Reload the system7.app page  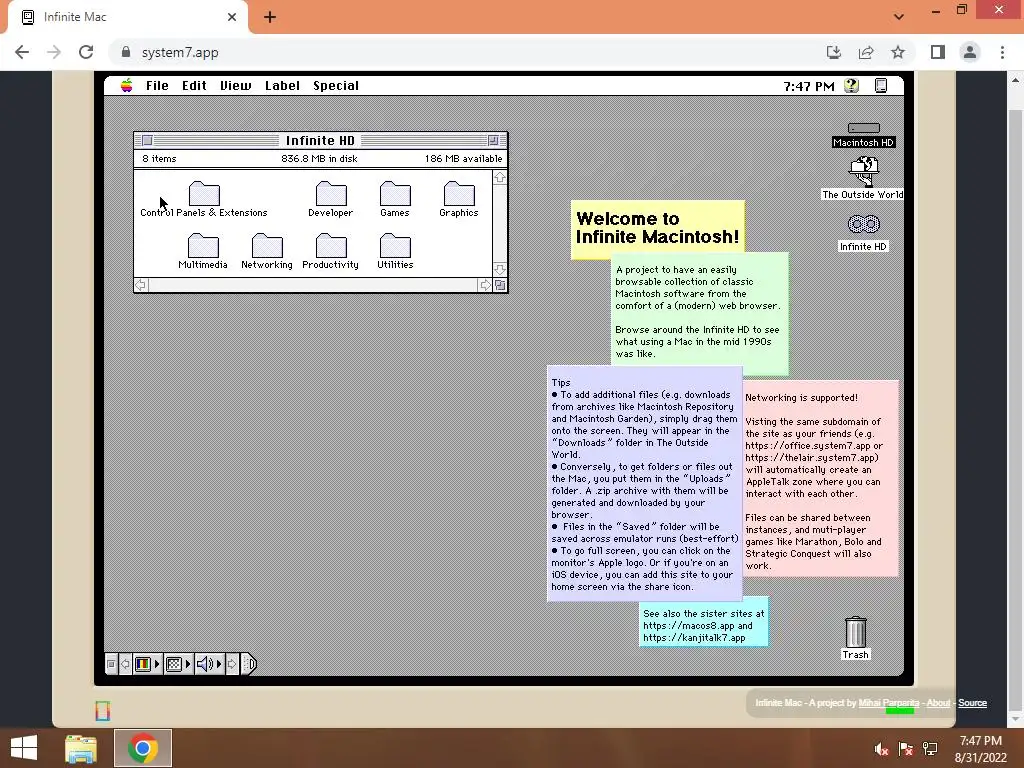[86, 52]
